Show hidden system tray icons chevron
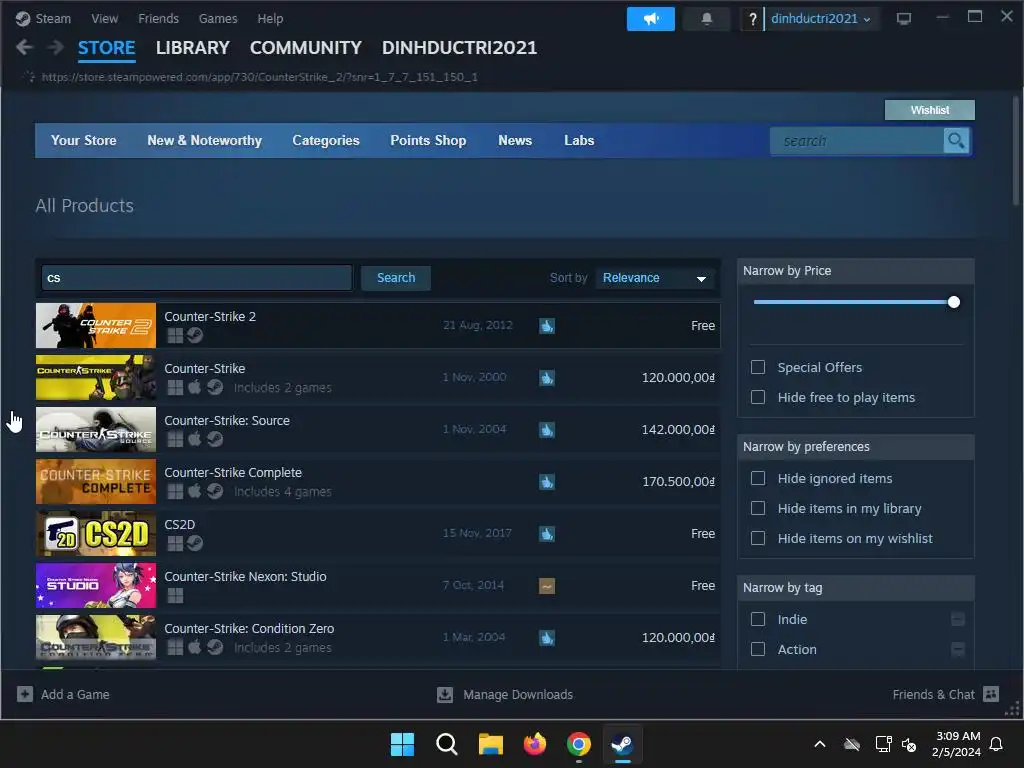 [820, 744]
